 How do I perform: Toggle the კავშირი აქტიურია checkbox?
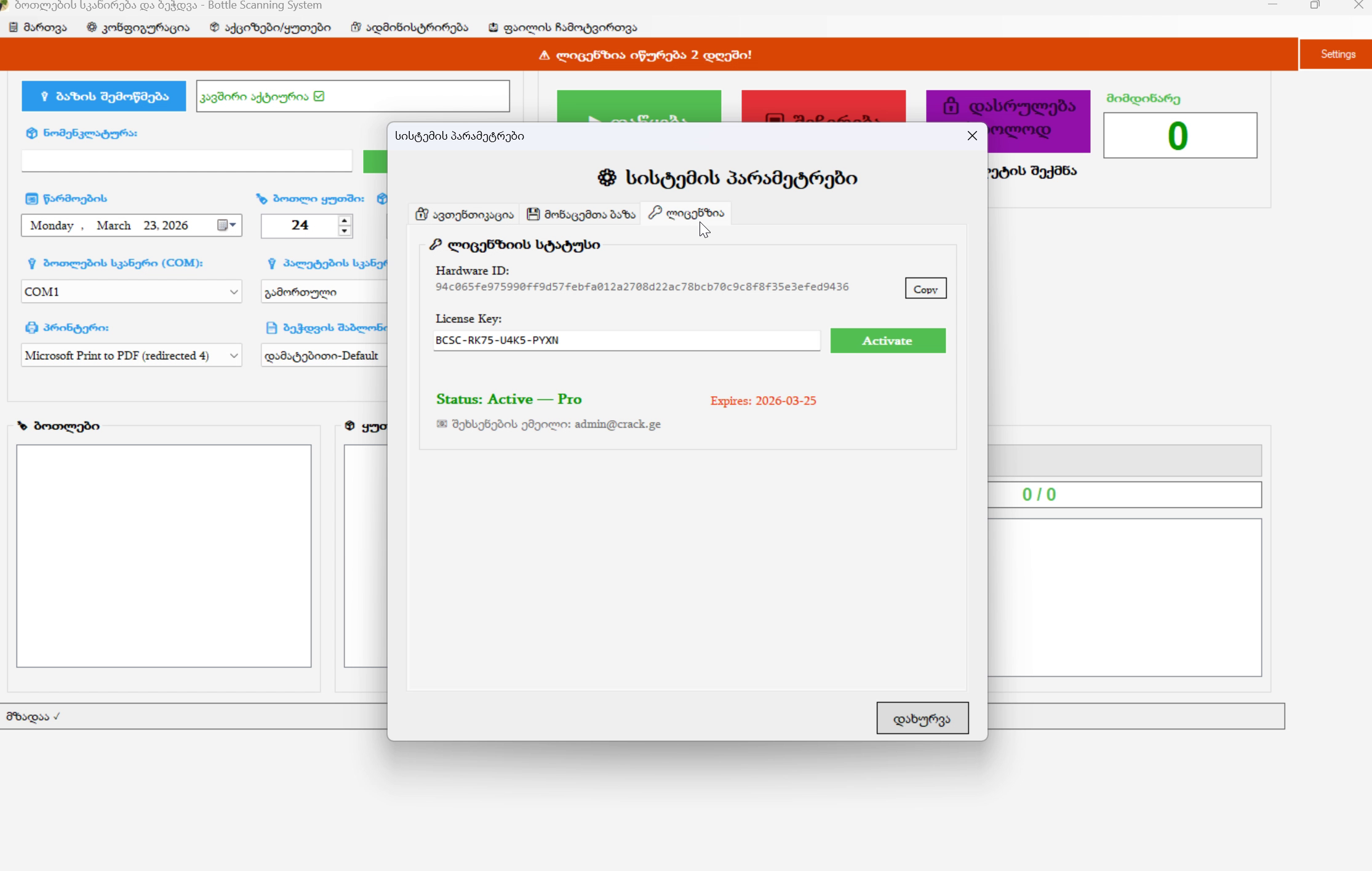(x=319, y=96)
